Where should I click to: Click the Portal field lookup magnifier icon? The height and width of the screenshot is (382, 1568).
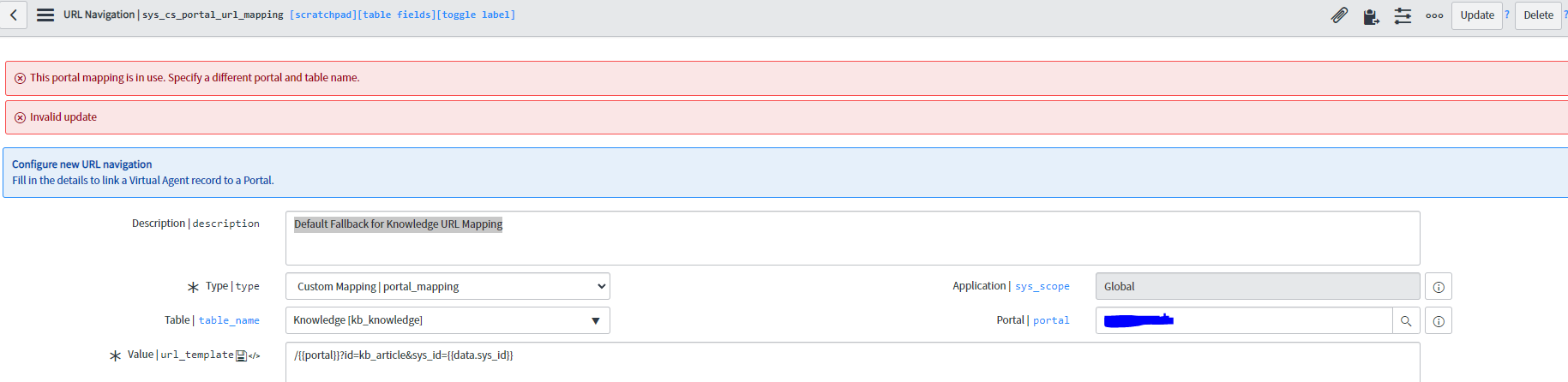(1406, 321)
